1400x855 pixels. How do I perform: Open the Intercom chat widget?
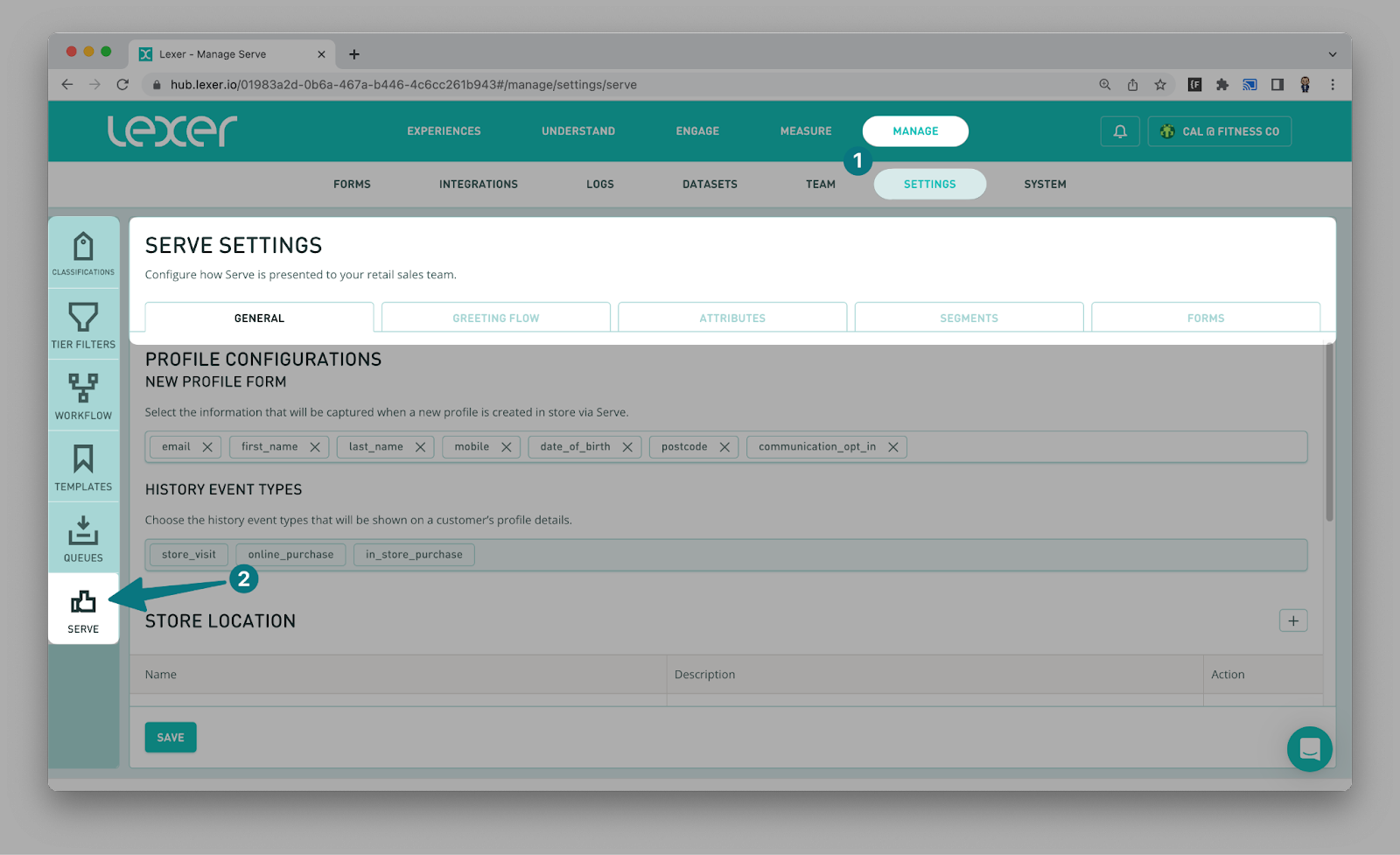tap(1310, 749)
